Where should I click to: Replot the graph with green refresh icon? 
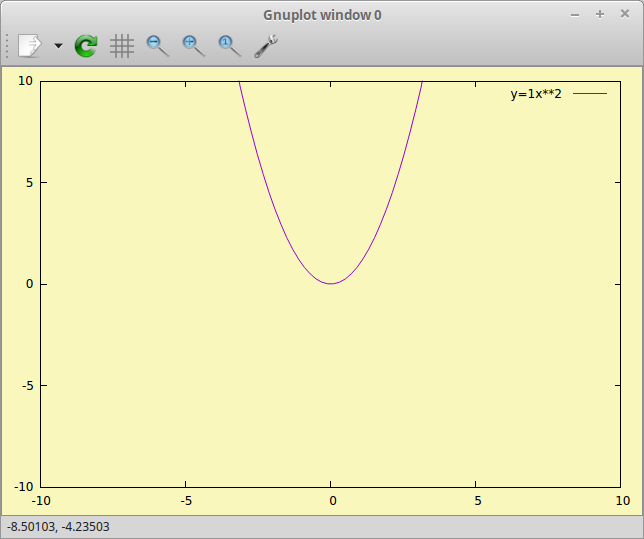click(87, 45)
